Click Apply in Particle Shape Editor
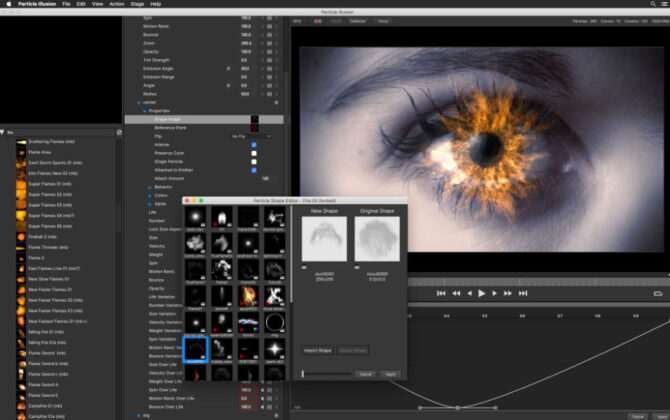The height and width of the screenshot is (420, 670). pyautogui.click(x=390, y=374)
